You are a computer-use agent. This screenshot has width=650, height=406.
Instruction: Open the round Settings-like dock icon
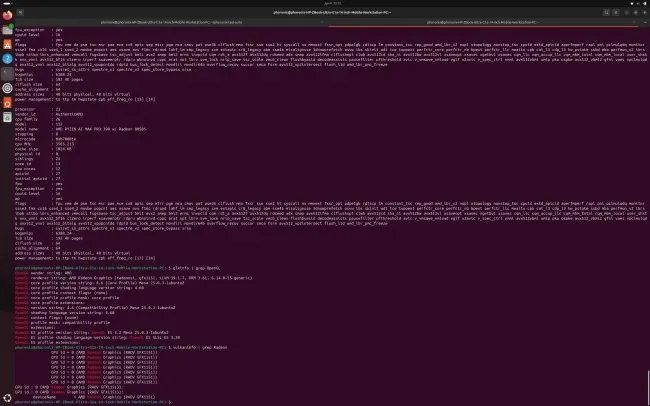(7, 88)
